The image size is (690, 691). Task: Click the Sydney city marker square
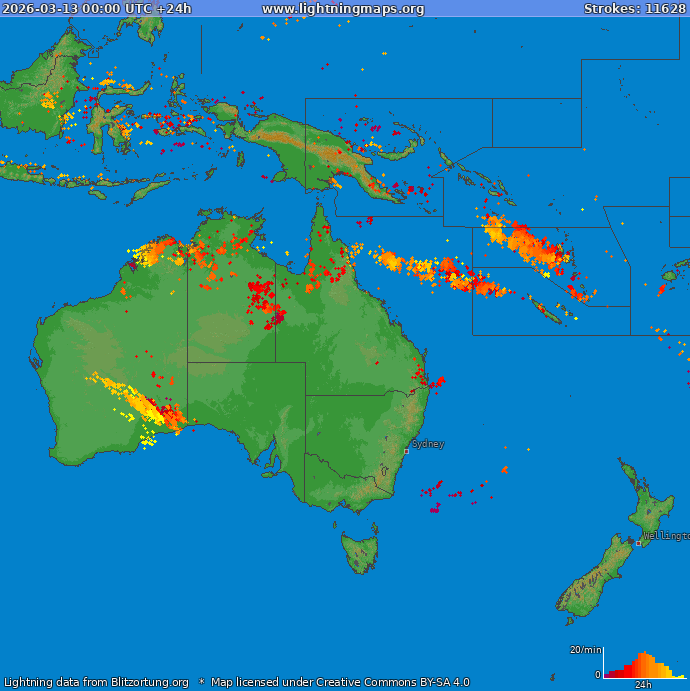pyautogui.click(x=406, y=451)
